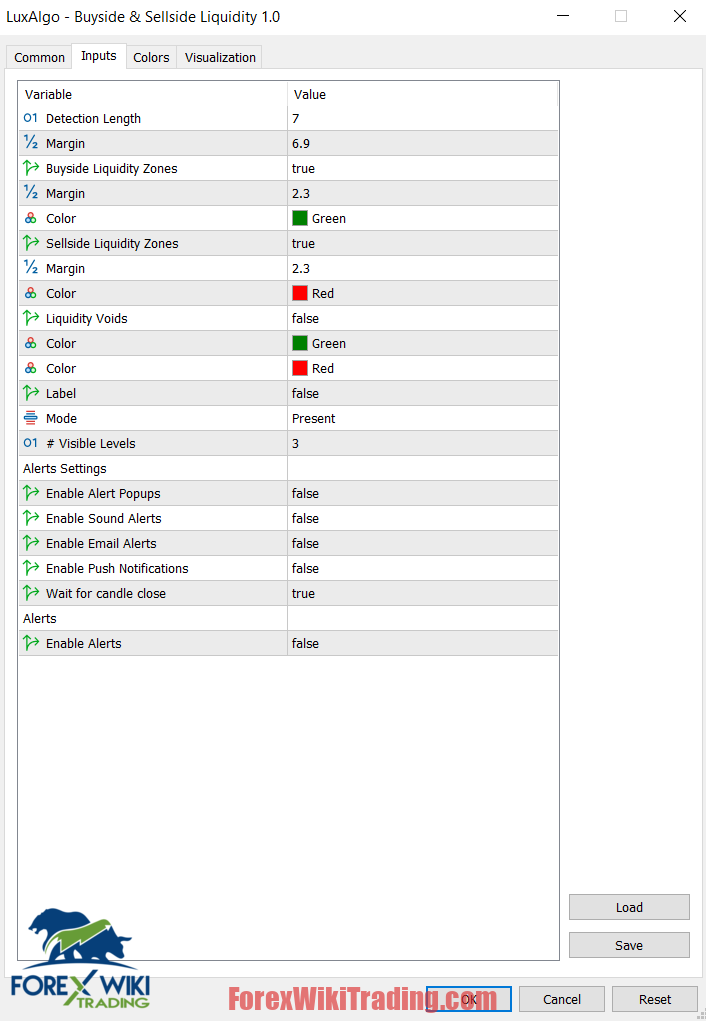Pick the Red swatch under Sellside Liquidity Zones

[300, 293]
